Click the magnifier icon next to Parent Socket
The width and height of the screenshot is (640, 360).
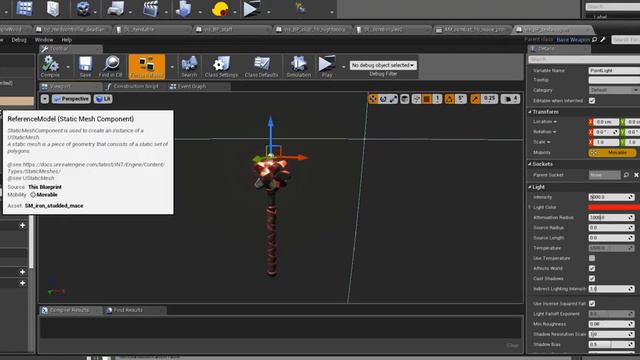pos(626,175)
